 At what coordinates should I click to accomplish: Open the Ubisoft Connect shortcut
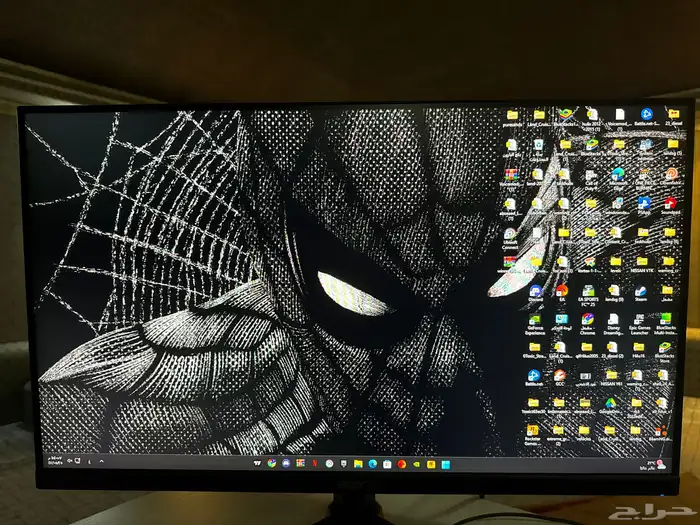click(510, 232)
